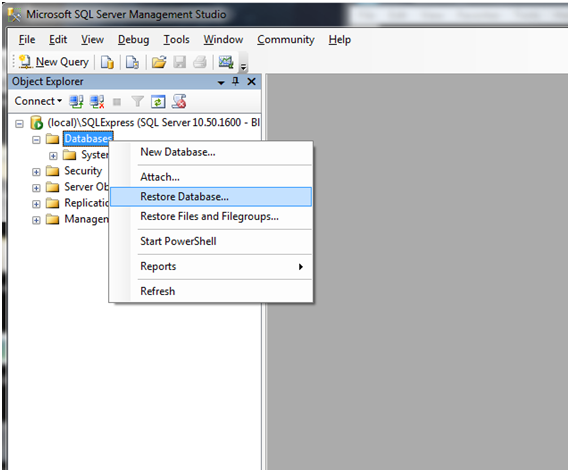Choose Restore Database... from context menu

[x=211, y=197]
